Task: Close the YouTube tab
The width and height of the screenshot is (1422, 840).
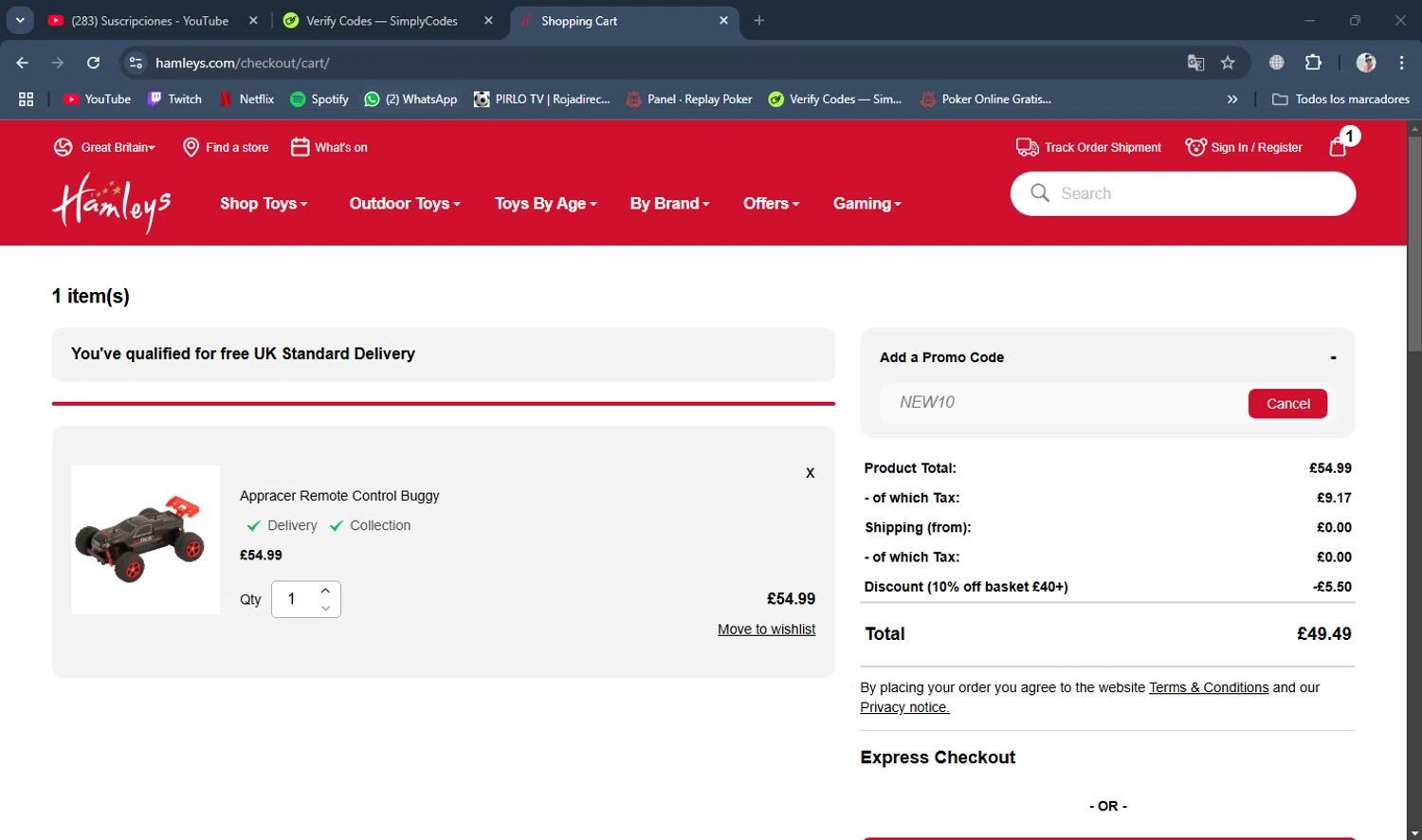Action: pos(253,21)
